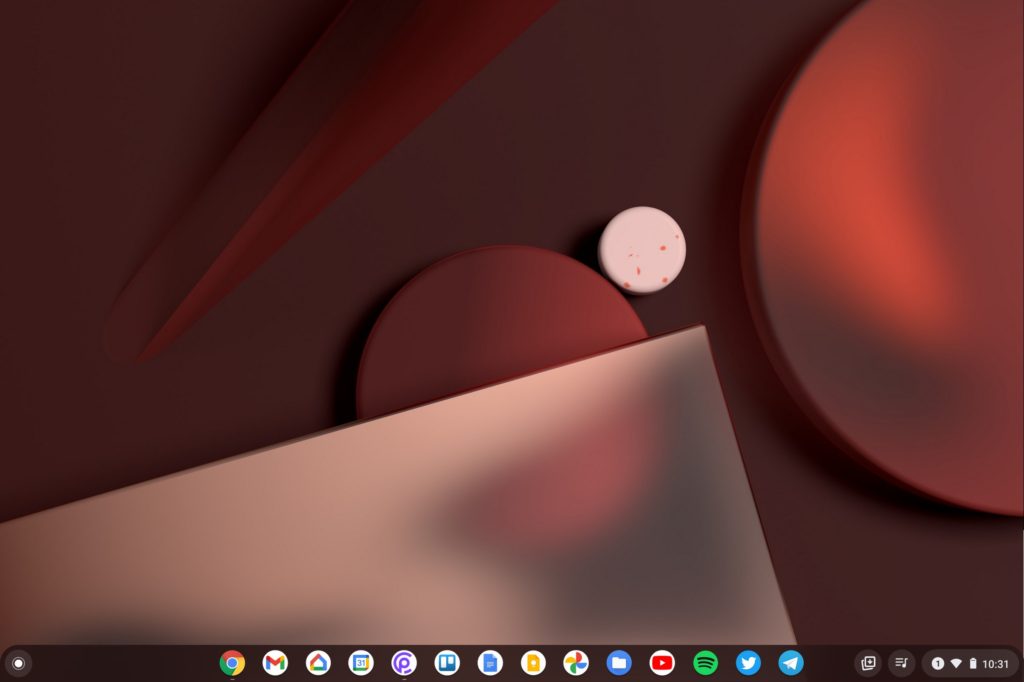Open Spotify from the shelf
Screen dimensions: 1024x682
[705, 664]
